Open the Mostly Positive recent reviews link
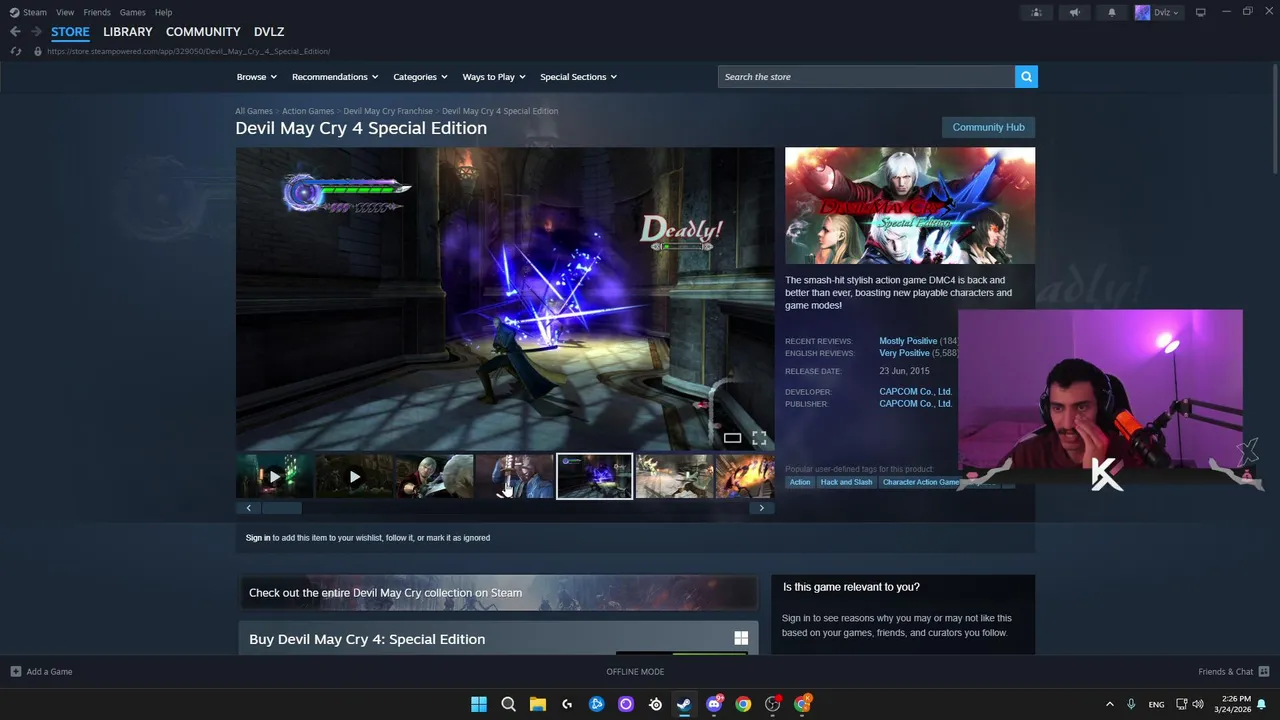 click(x=908, y=341)
